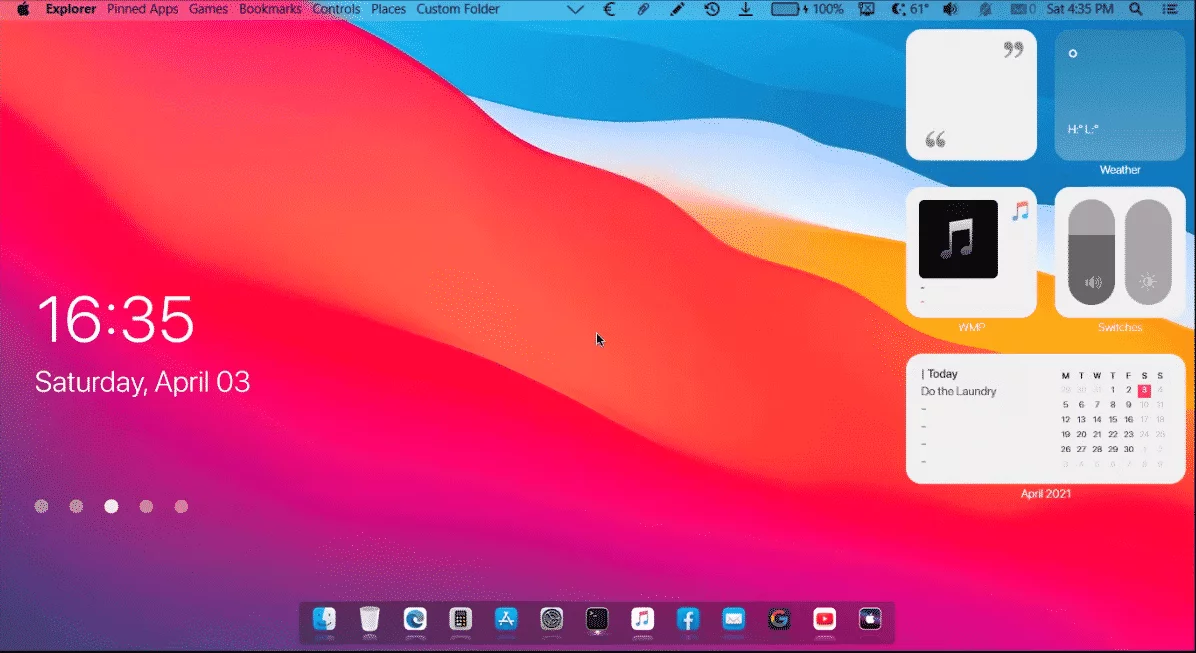The image size is (1196, 653).
Task: Open the Facebook app in the dock
Action: [x=687, y=620]
